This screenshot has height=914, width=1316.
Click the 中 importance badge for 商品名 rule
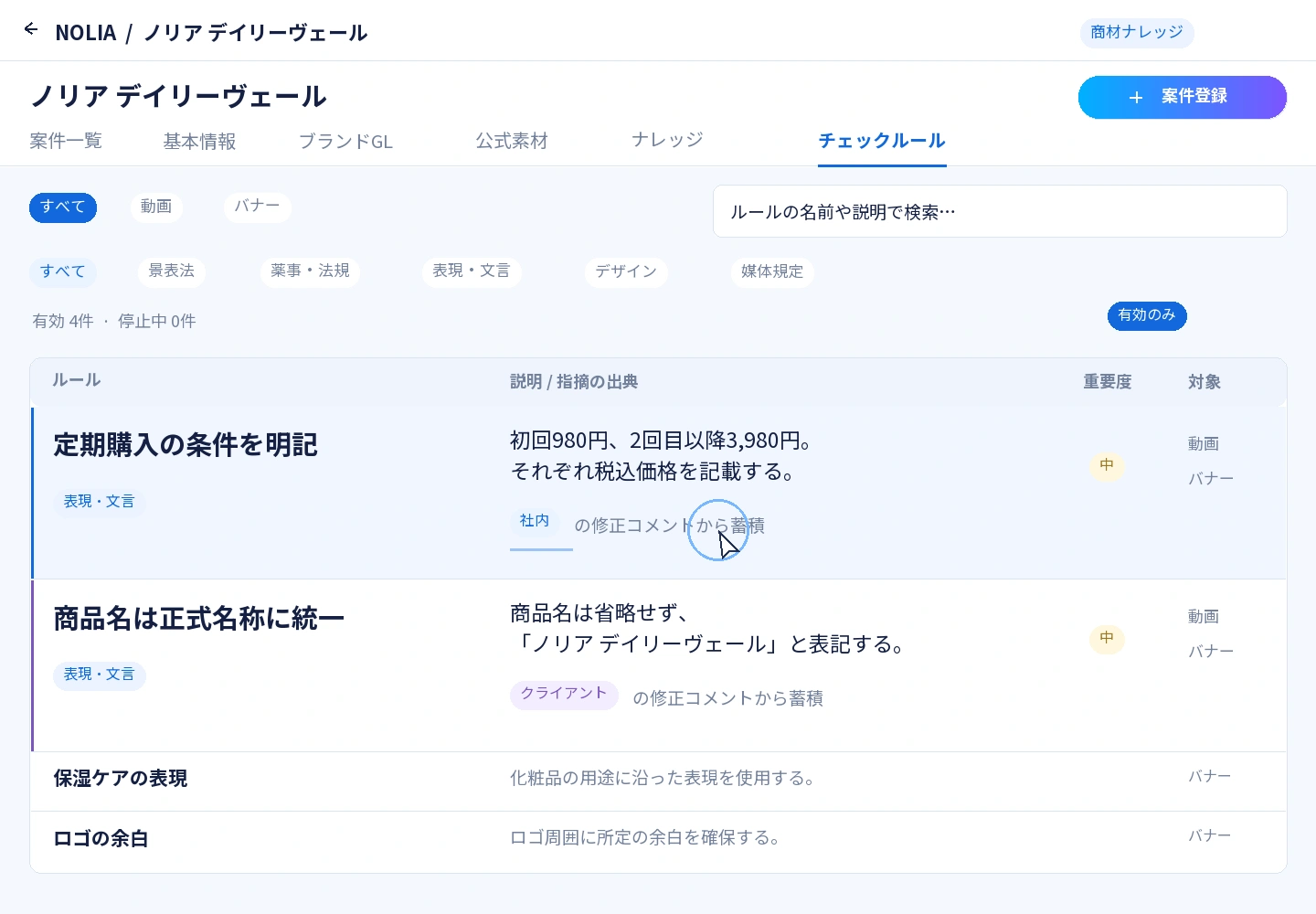click(x=1107, y=638)
